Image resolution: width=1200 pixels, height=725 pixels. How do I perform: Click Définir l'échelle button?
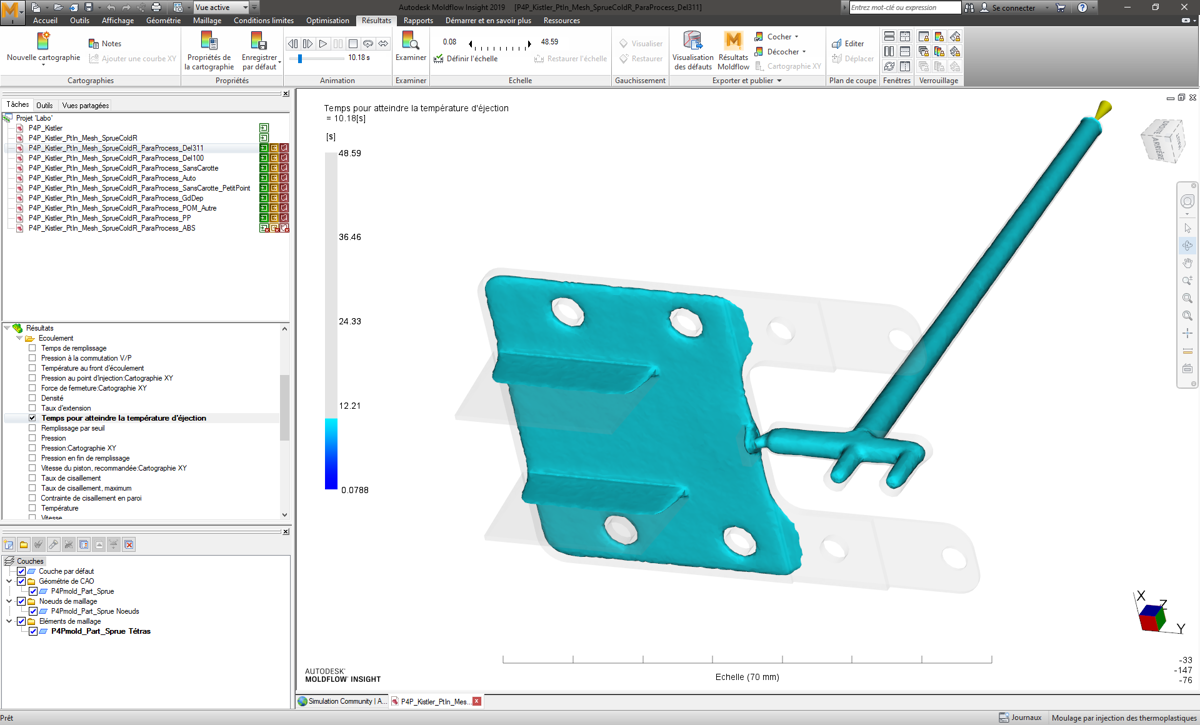coord(465,59)
